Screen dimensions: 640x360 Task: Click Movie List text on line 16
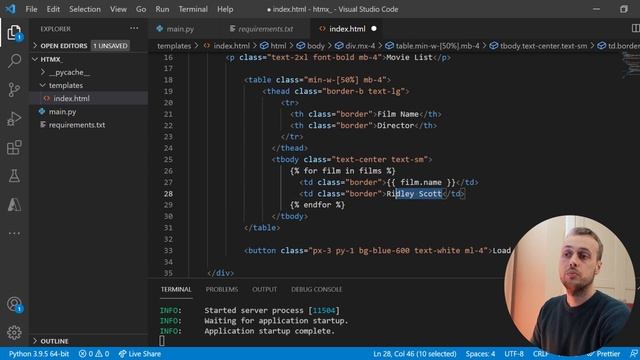(x=409, y=58)
